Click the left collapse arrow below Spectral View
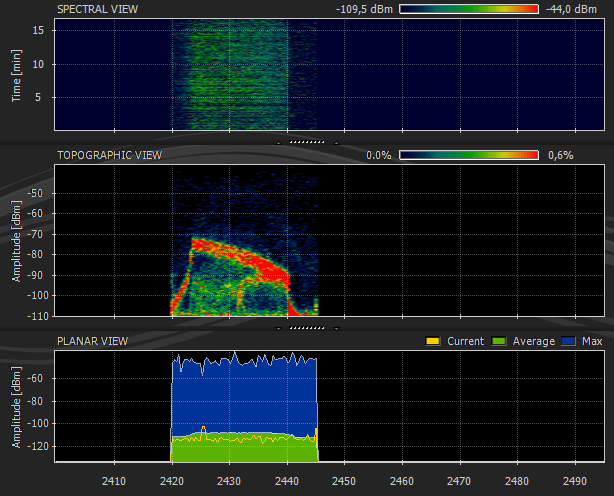Viewport: 614px width, 496px height. coord(280,143)
